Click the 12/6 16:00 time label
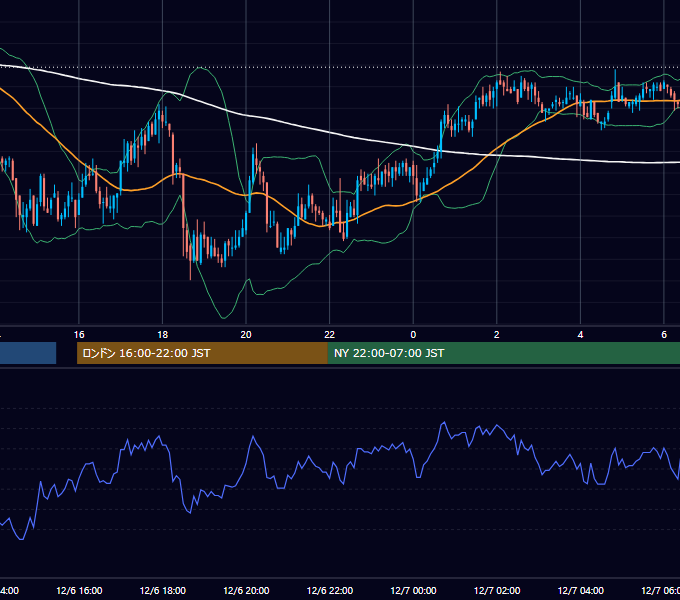The height and width of the screenshot is (600, 680). click(79, 590)
